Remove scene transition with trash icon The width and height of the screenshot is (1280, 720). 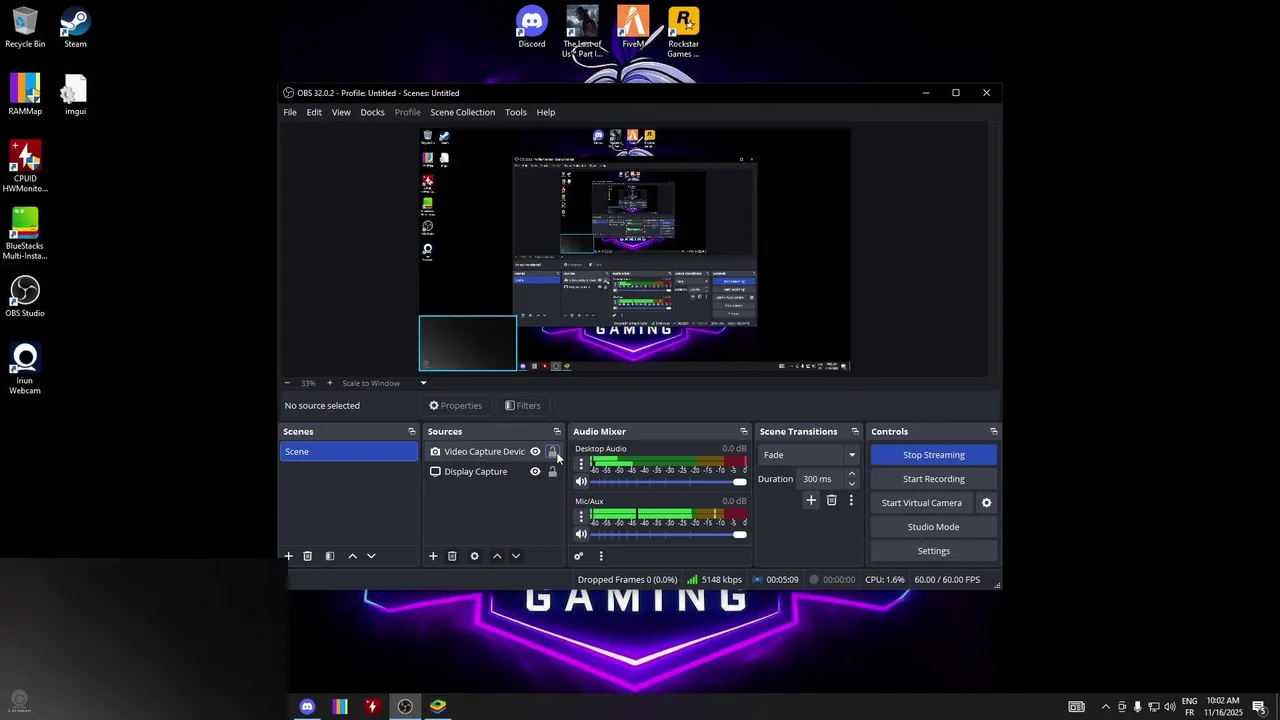tap(831, 500)
